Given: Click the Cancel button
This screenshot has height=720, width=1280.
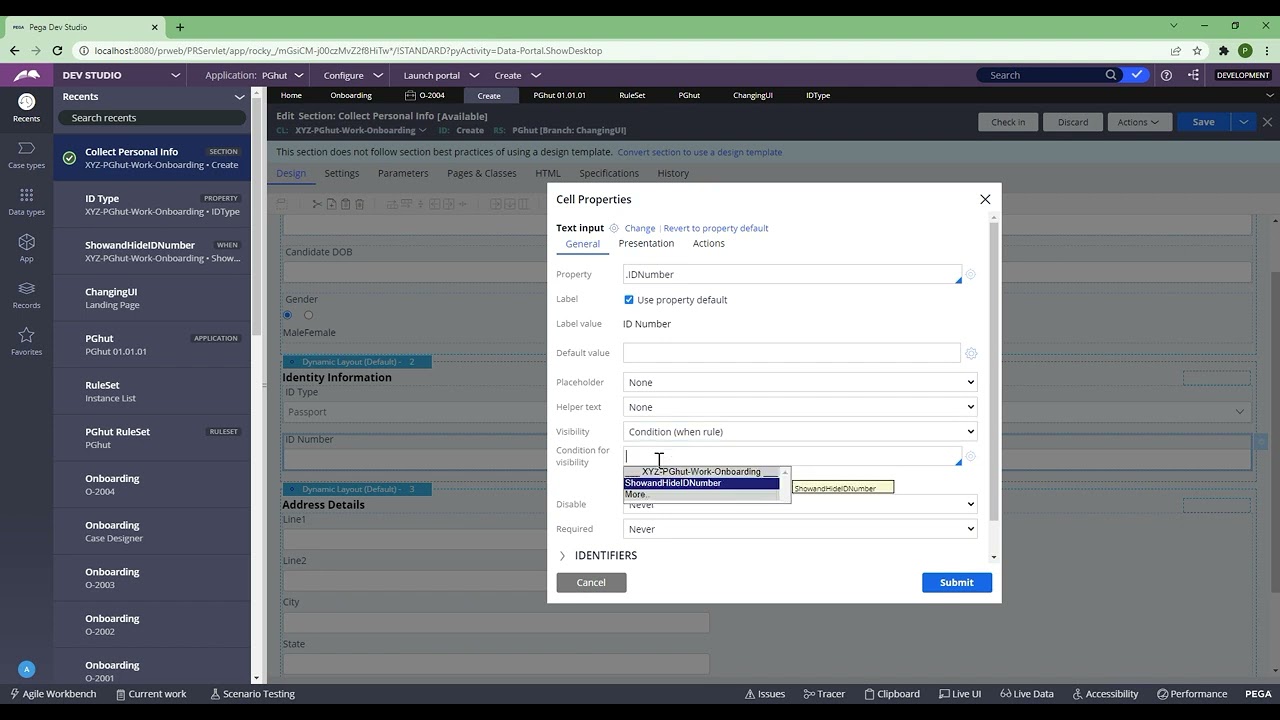Looking at the screenshot, I should 591,582.
